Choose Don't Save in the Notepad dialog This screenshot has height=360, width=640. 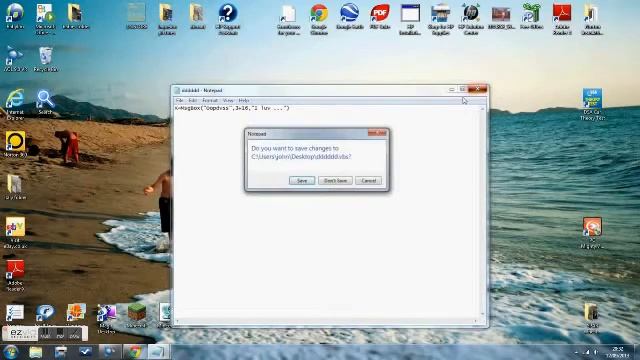pos(335,180)
